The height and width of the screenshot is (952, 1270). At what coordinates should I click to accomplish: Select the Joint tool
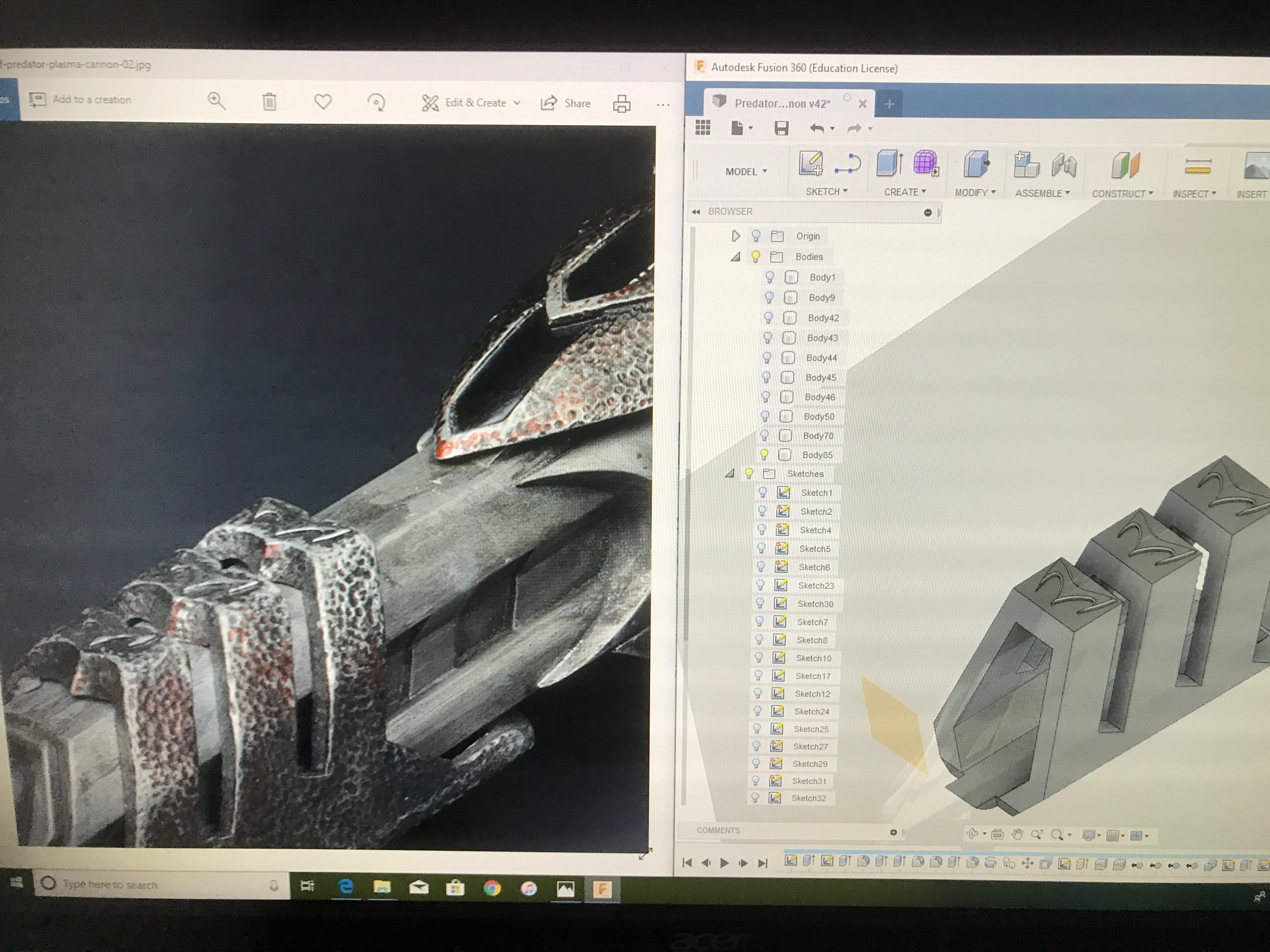pos(1064,165)
